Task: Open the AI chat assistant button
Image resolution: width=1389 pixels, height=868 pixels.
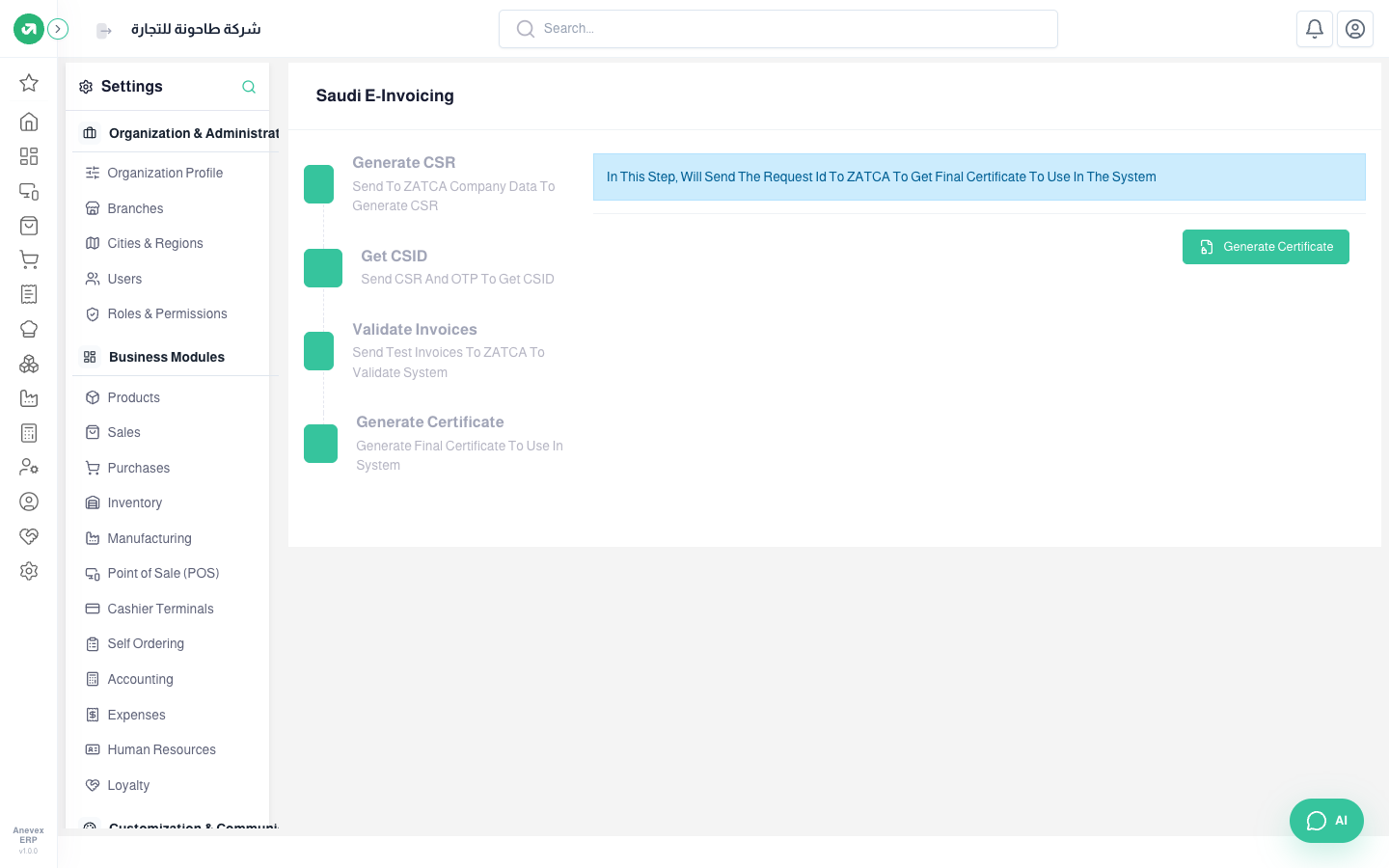Action: coord(1326,821)
